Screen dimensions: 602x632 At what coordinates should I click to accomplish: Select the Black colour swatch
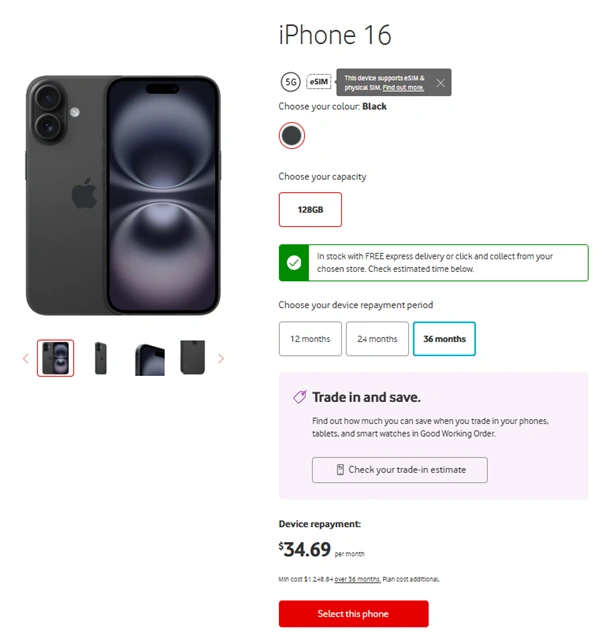point(292,136)
